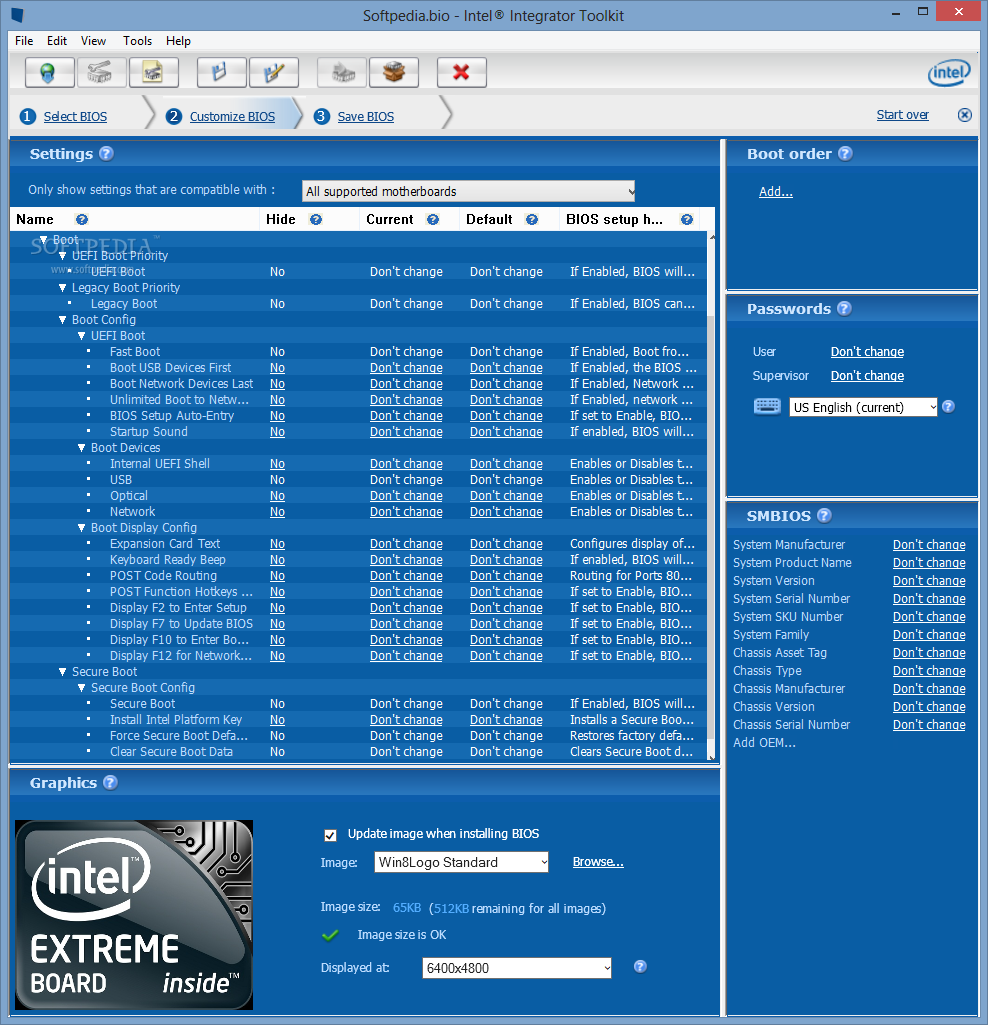Image resolution: width=988 pixels, height=1025 pixels.
Task: Toggle Hide value for Network boot device
Action: [277, 512]
